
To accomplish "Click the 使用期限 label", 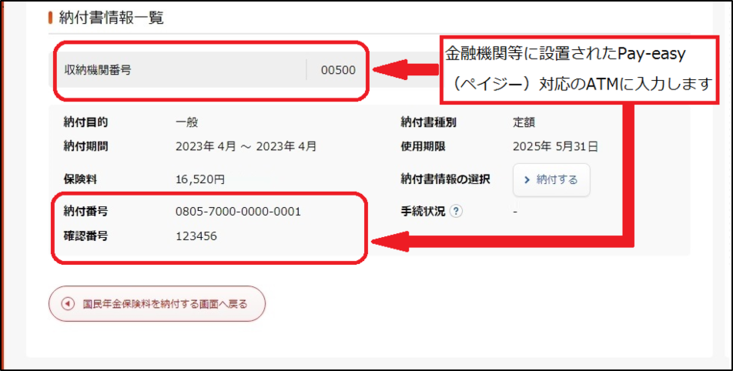I will tap(423, 147).
